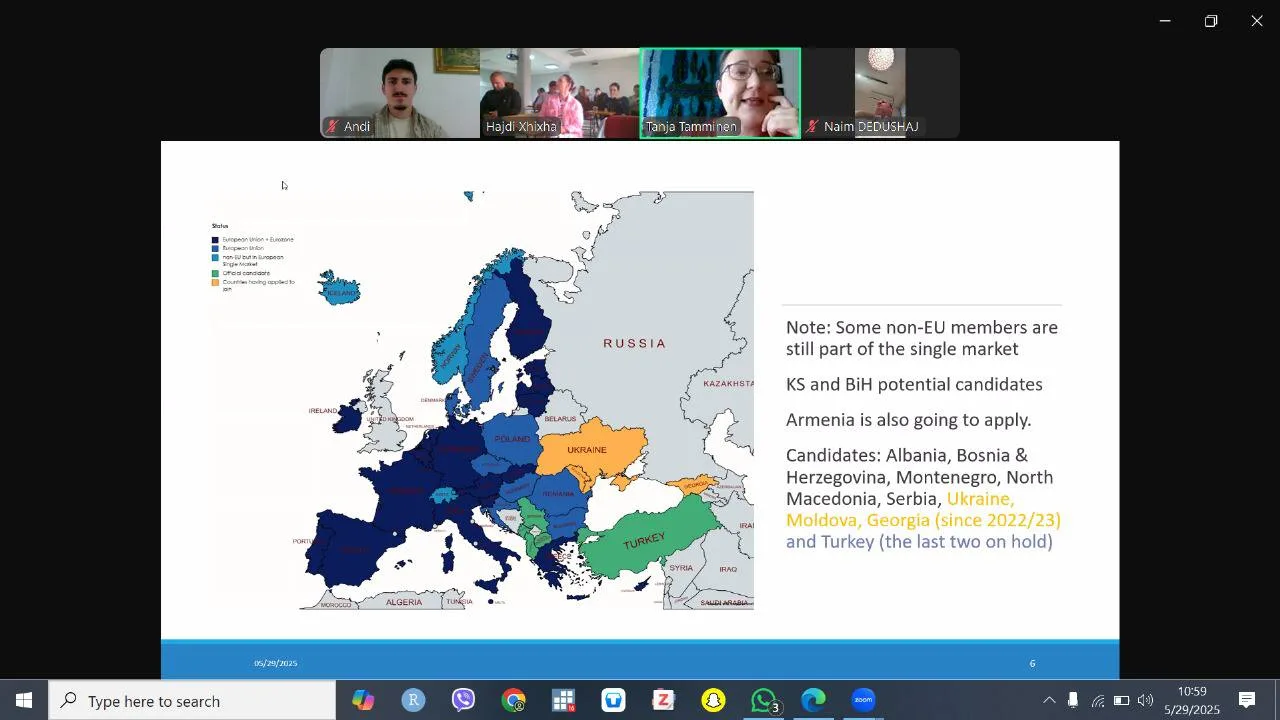Image resolution: width=1280 pixels, height=720 pixels.
Task: Click the orange 'Countries having applied' legend swatch
Action: 215,283
